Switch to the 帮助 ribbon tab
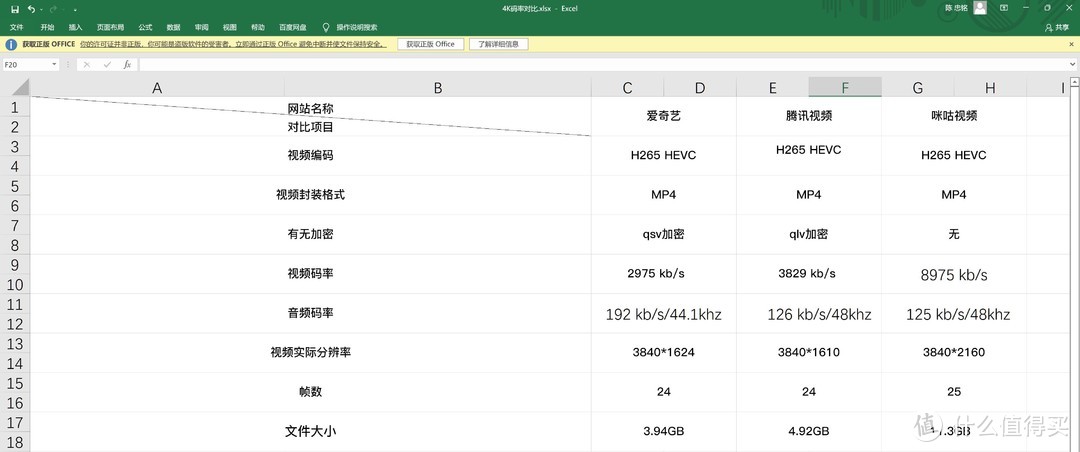1080x452 pixels. click(258, 28)
